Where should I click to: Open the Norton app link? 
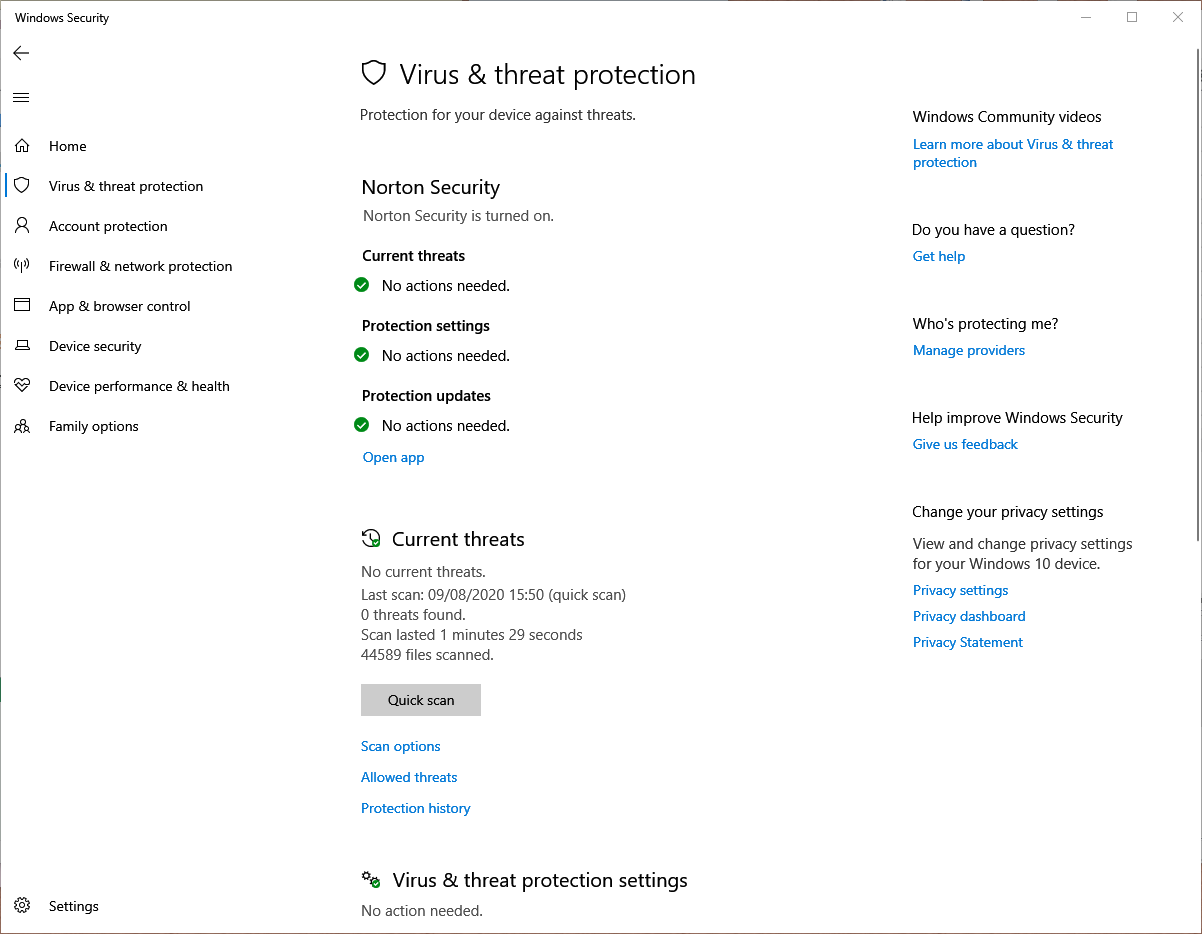click(x=393, y=457)
